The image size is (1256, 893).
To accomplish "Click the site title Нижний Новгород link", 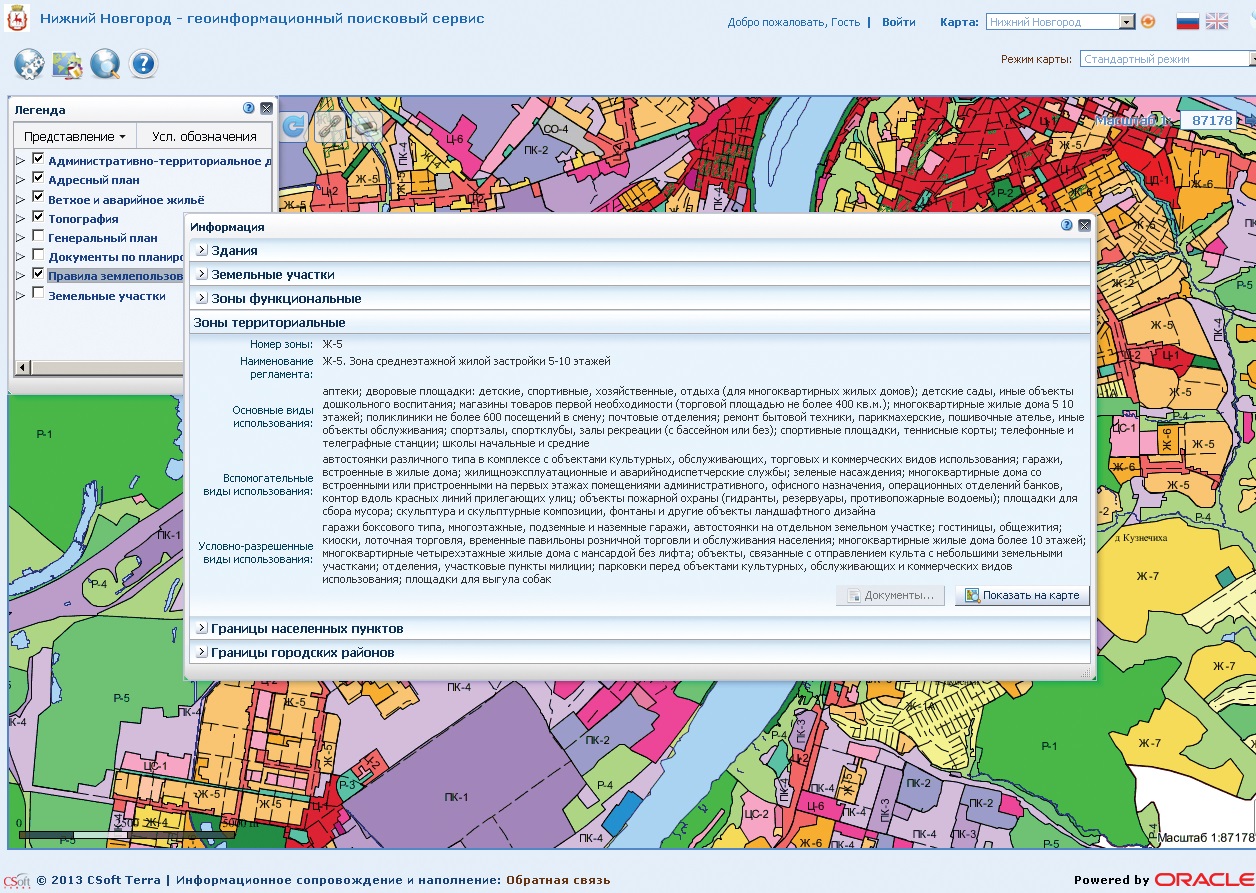I will coord(262,19).
